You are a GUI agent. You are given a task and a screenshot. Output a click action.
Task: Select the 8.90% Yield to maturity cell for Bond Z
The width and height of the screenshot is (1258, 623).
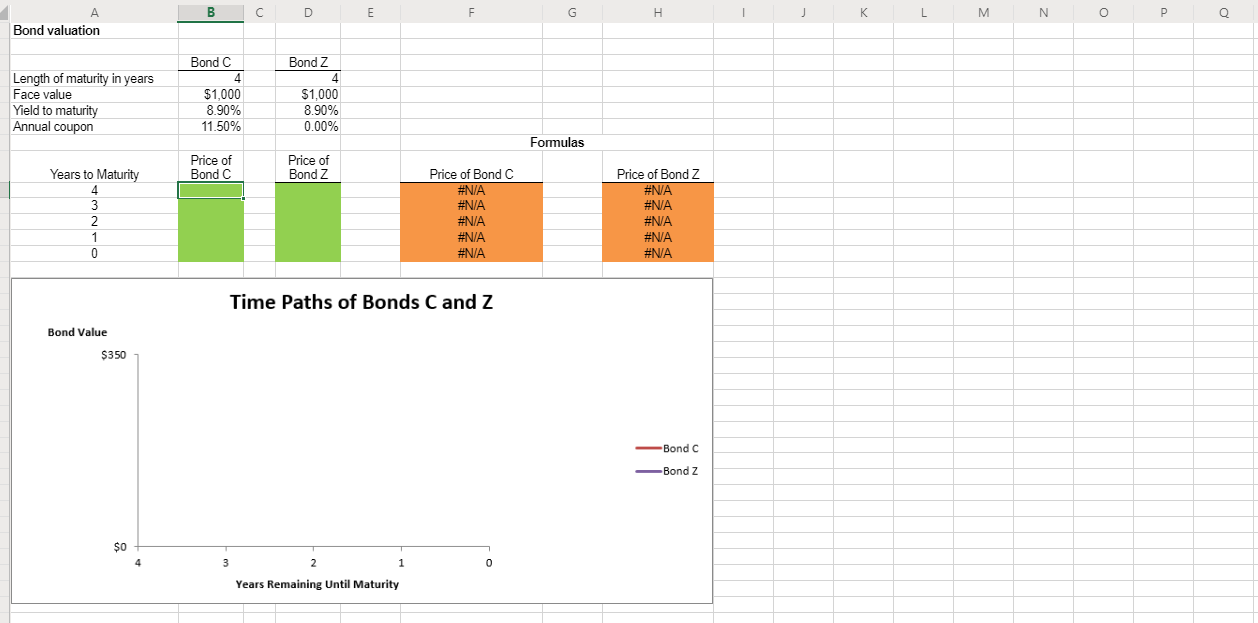(x=307, y=110)
